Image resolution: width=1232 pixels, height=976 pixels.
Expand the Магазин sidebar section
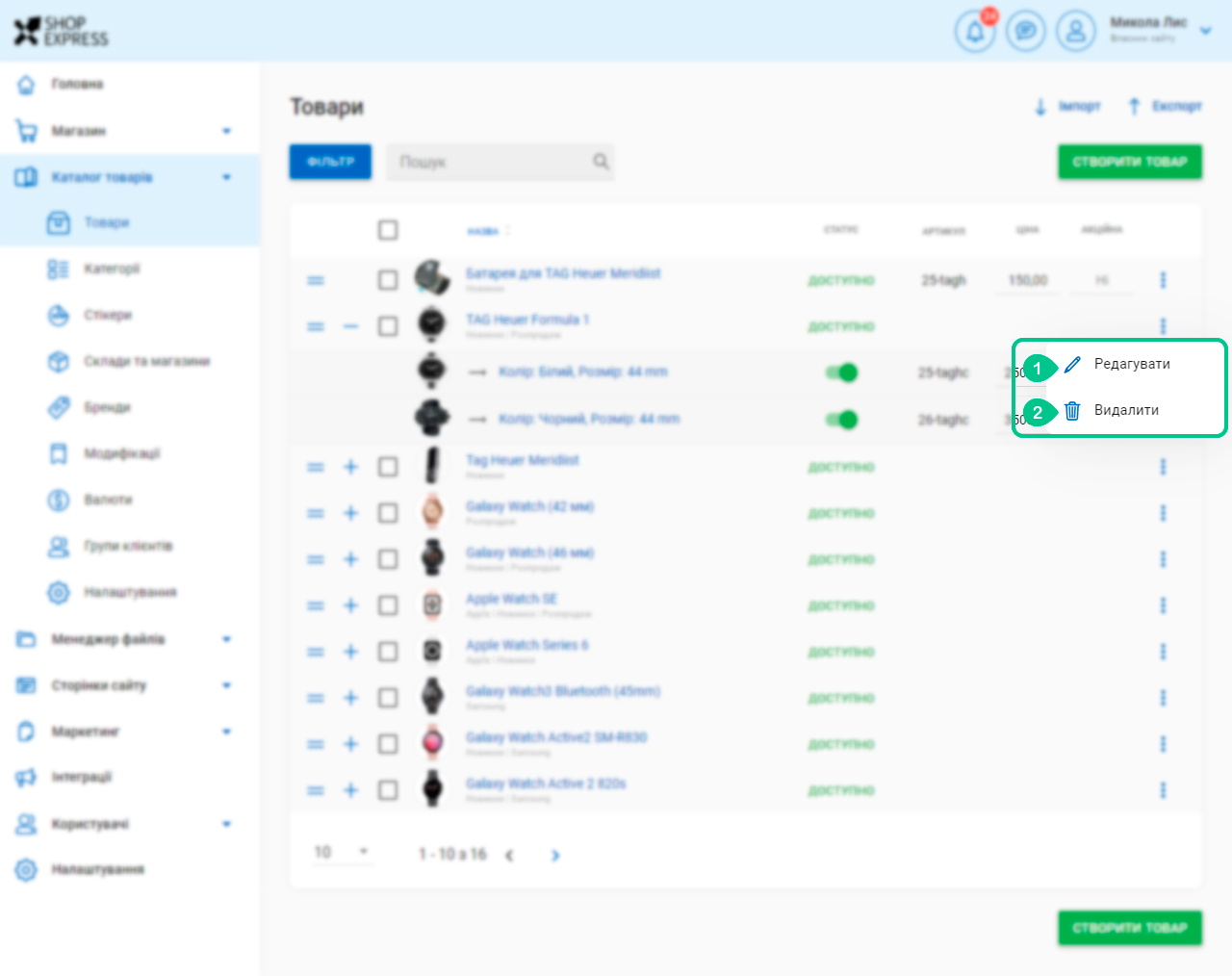click(226, 131)
